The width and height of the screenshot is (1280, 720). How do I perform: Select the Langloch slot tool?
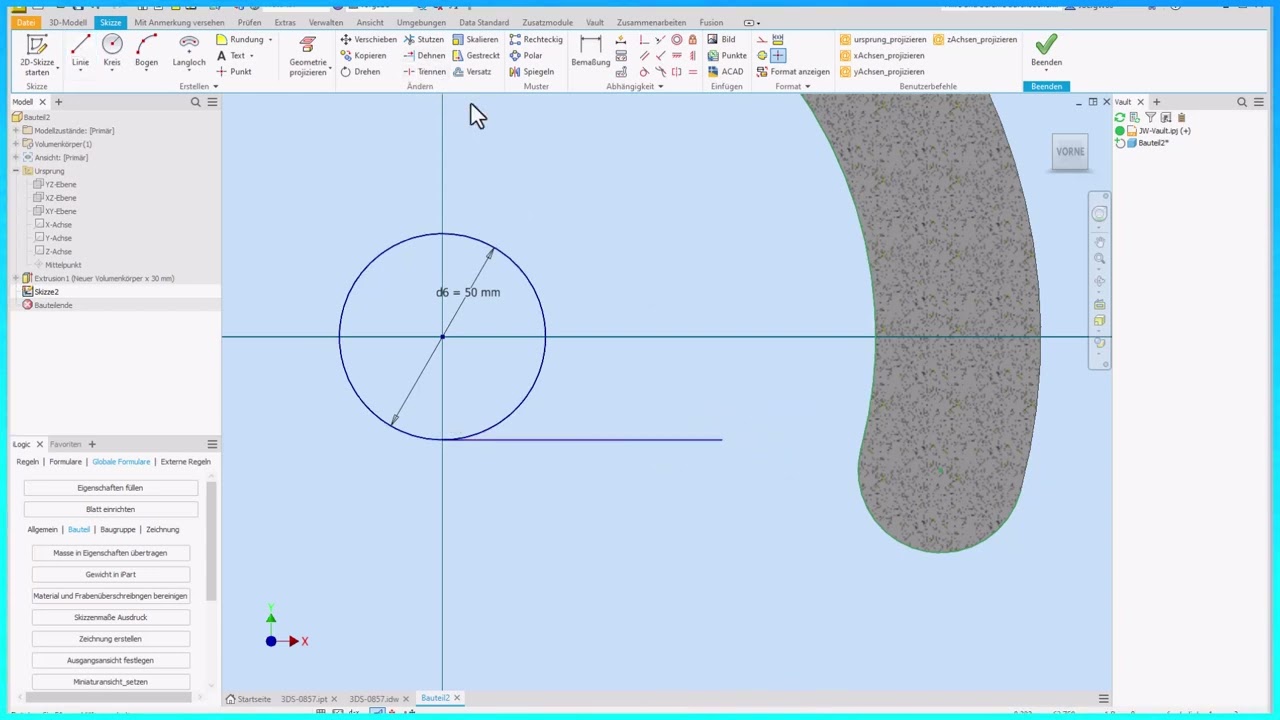tap(189, 51)
